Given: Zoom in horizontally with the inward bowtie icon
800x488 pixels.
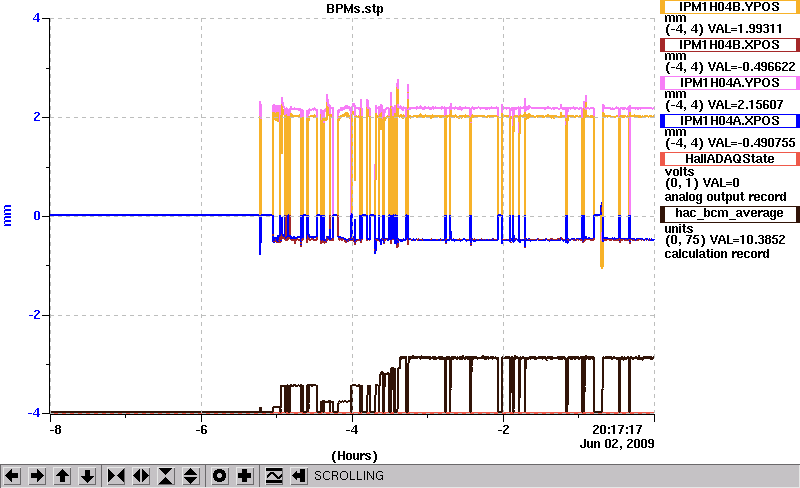Looking at the screenshot, I should 116,476.
